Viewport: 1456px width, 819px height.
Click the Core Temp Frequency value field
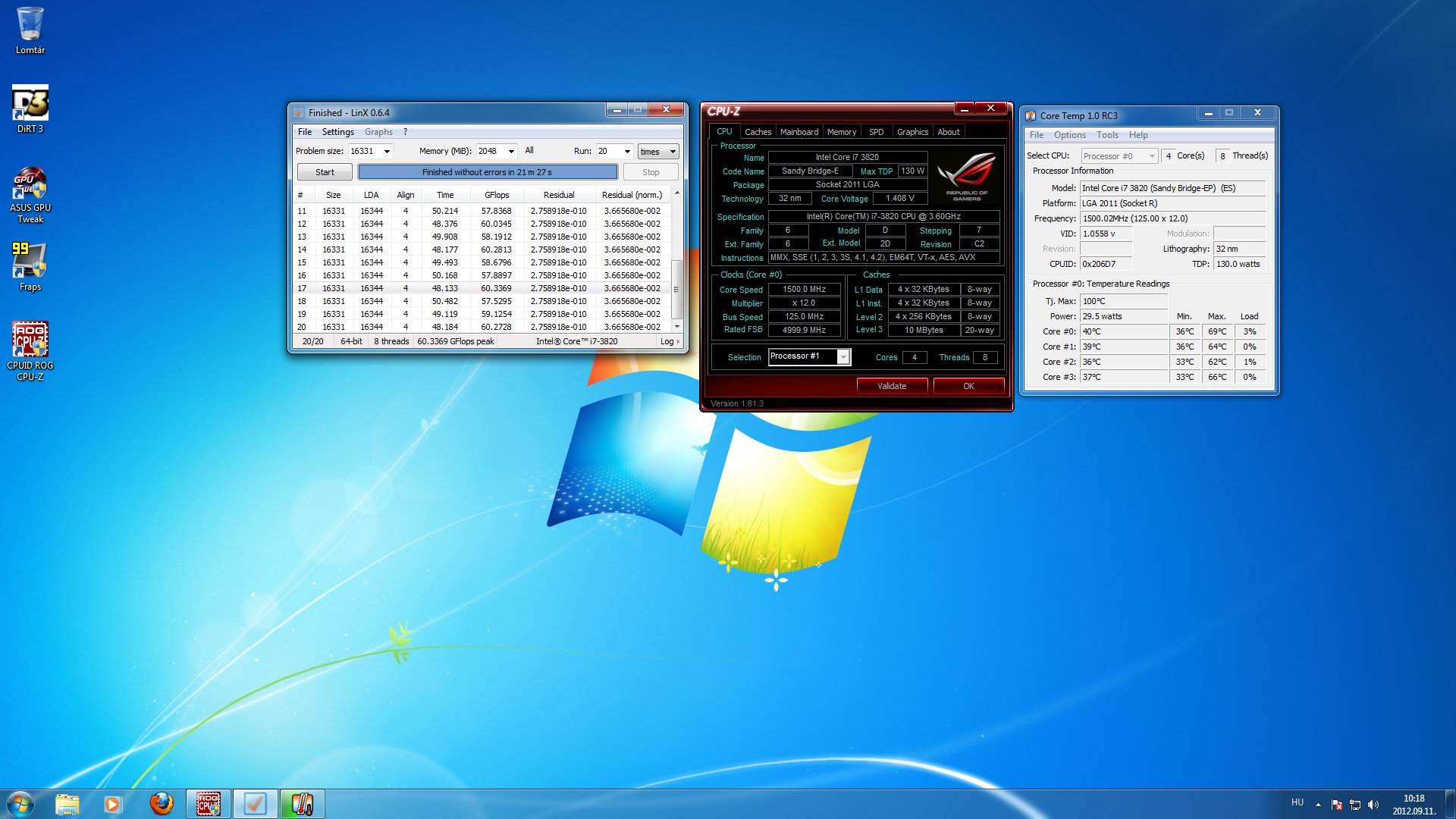click(1172, 219)
